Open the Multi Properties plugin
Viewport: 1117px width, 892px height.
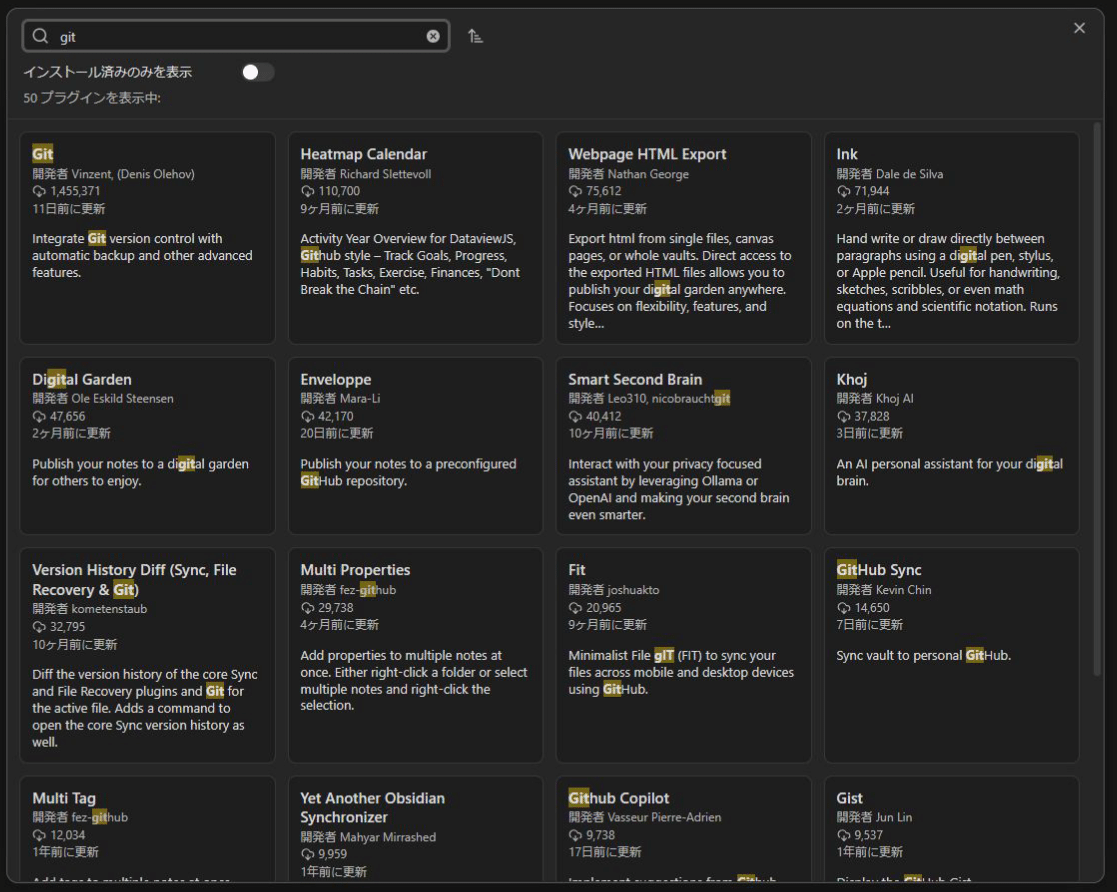tap(415, 655)
